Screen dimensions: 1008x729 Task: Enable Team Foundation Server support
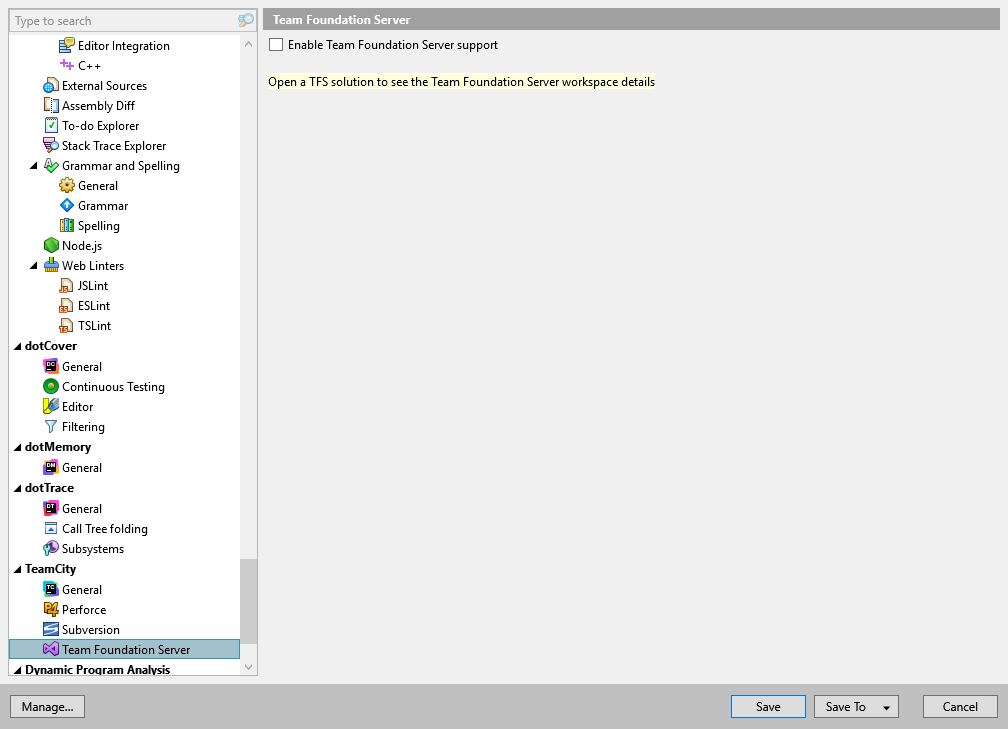(x=275, y=44)
